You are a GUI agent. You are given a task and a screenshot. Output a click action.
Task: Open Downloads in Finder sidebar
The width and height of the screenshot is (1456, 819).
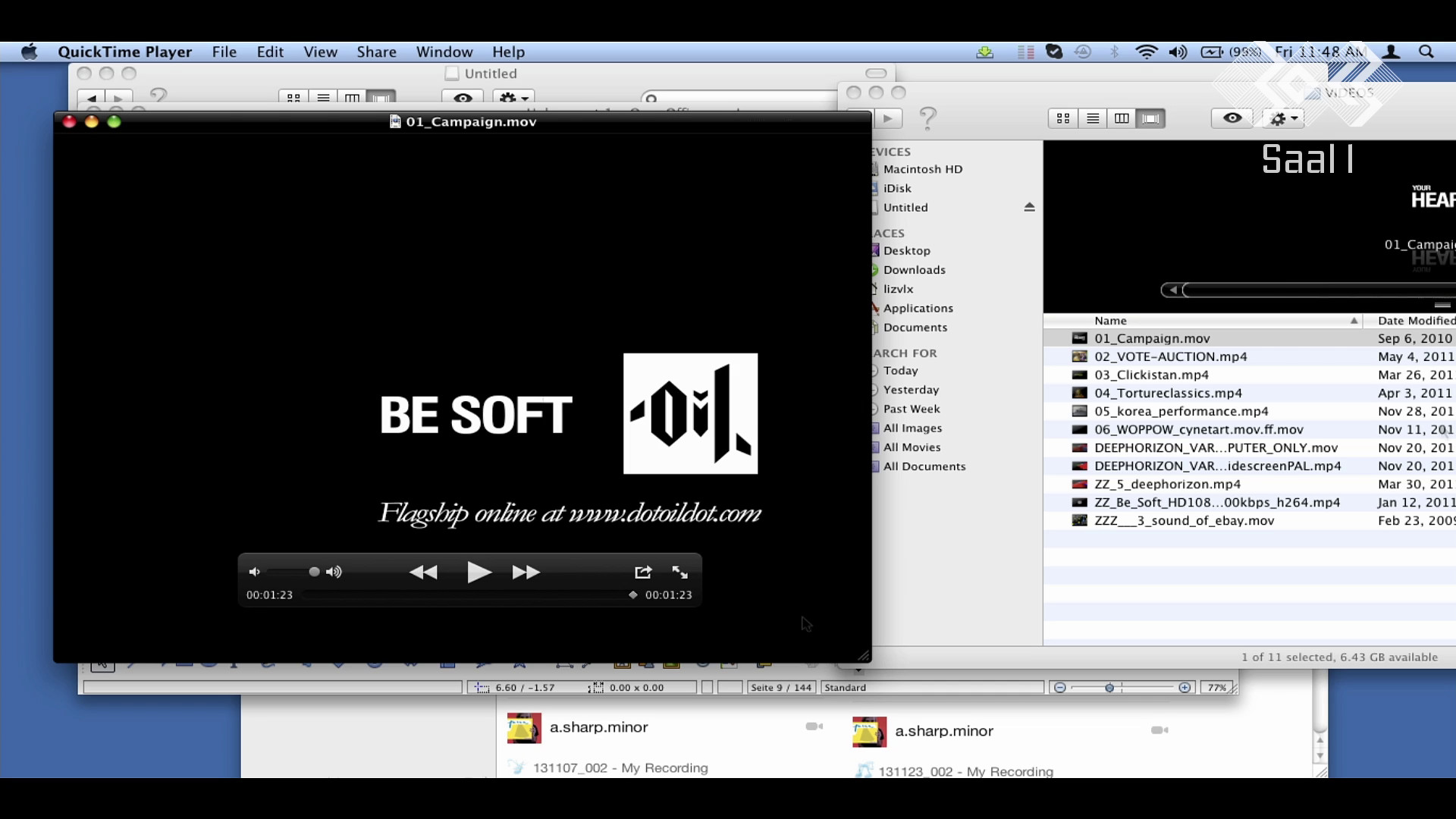click(914, 270)
